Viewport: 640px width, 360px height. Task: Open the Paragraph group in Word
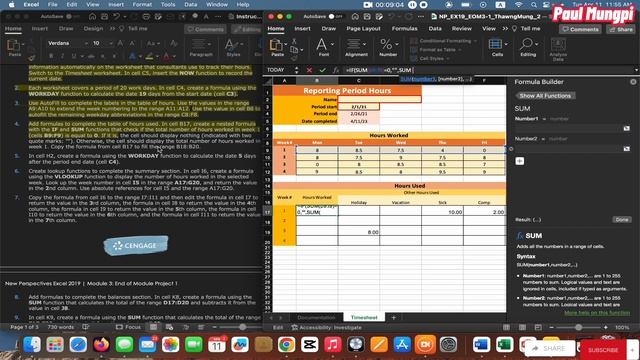200,47
